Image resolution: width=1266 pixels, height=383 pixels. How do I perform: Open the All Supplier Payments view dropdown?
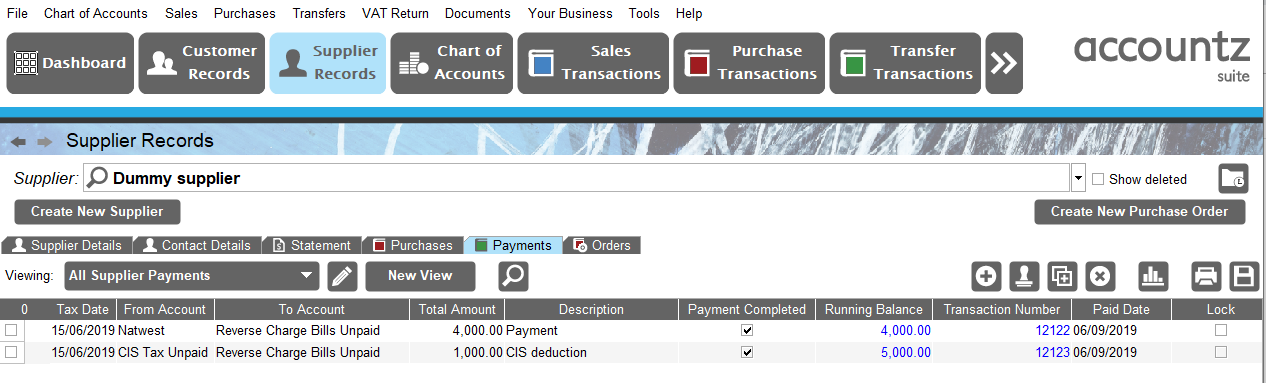192,276
